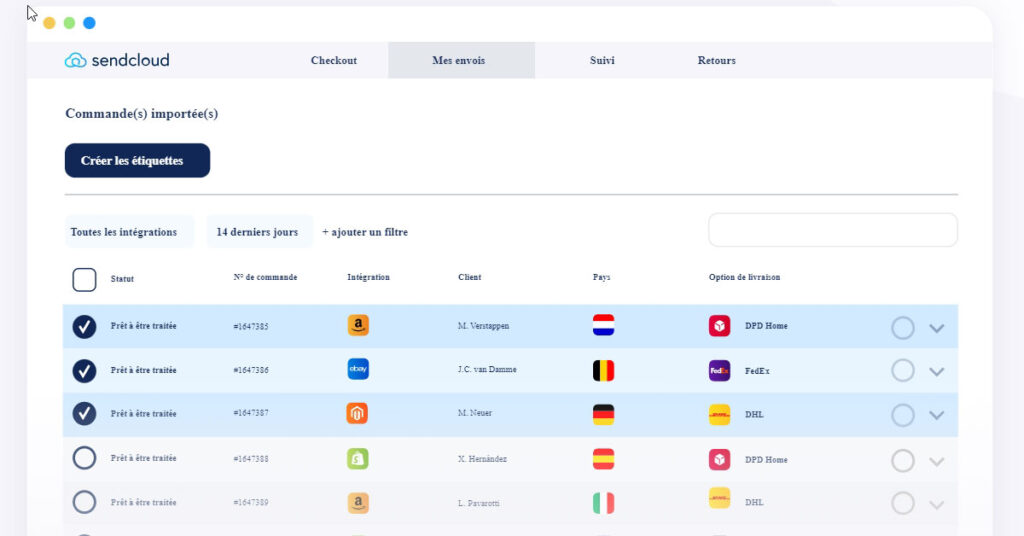This screenshot has height=536, width=1024.
Task: Sort by N° de commande header
Action: (x=265, y=277)
